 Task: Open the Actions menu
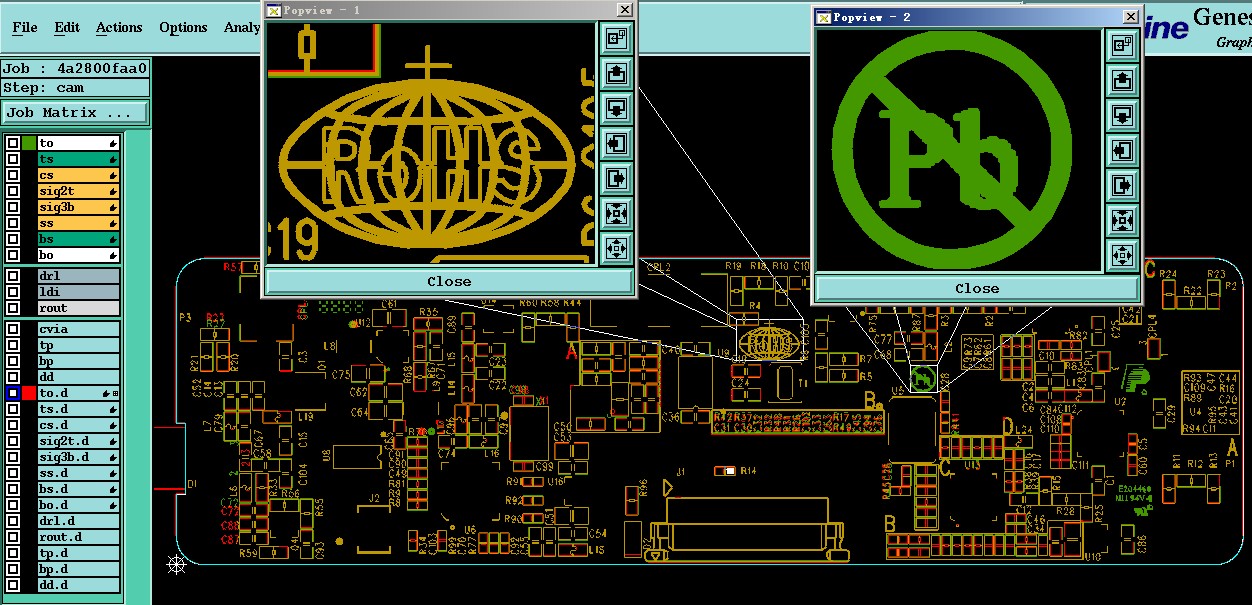click(119, 27)
